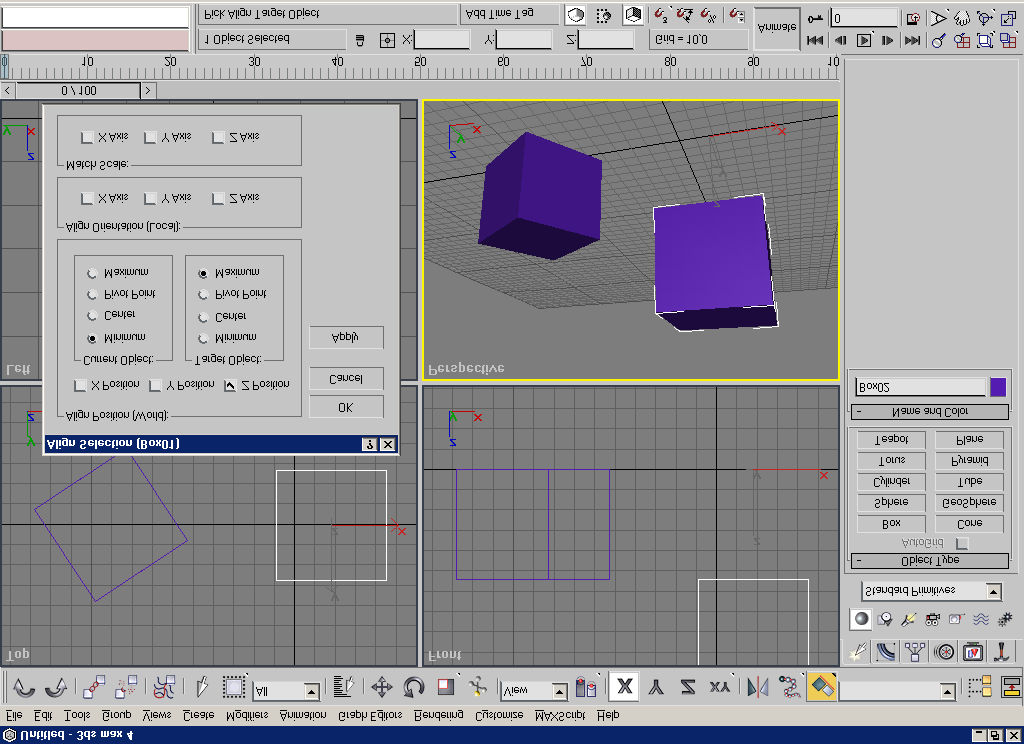1024x744 pixels.
Task: Open the Modifiers menu
Action: 247,715
